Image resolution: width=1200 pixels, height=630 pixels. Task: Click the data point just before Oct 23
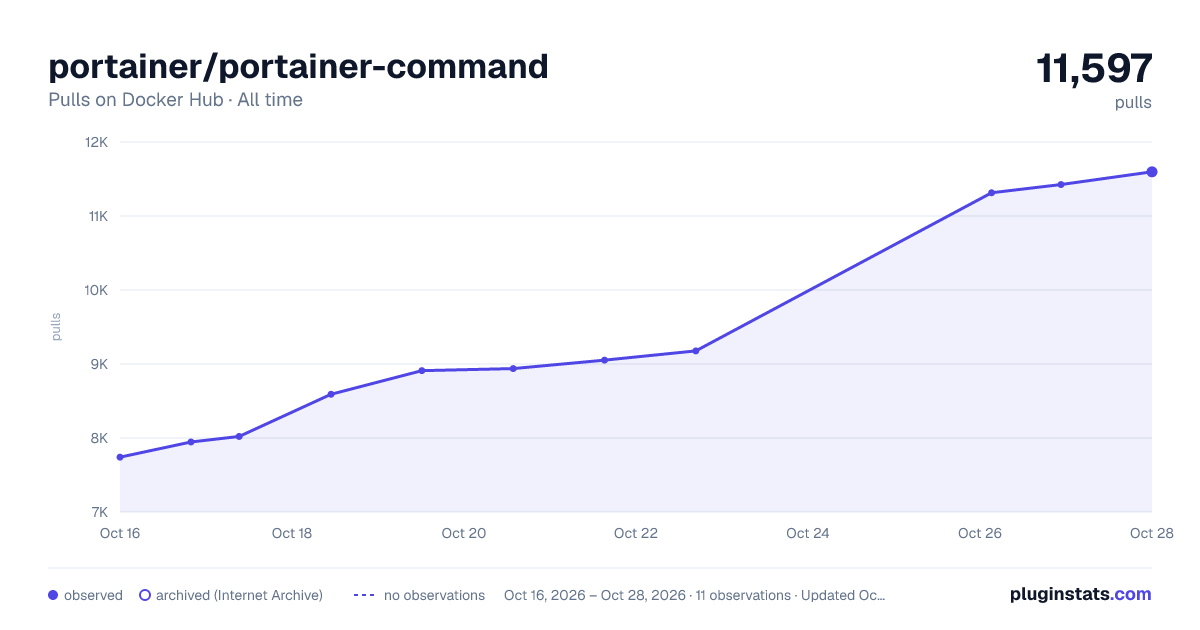pyautogui.click(x=695, y=351)
